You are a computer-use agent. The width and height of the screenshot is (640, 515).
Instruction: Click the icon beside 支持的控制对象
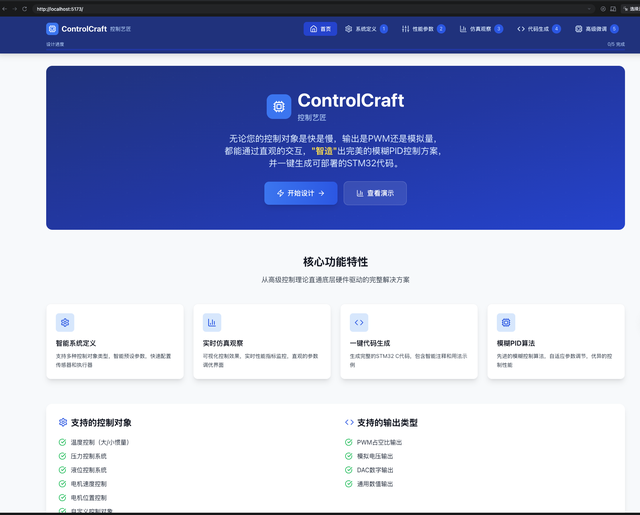coord(63,422)
